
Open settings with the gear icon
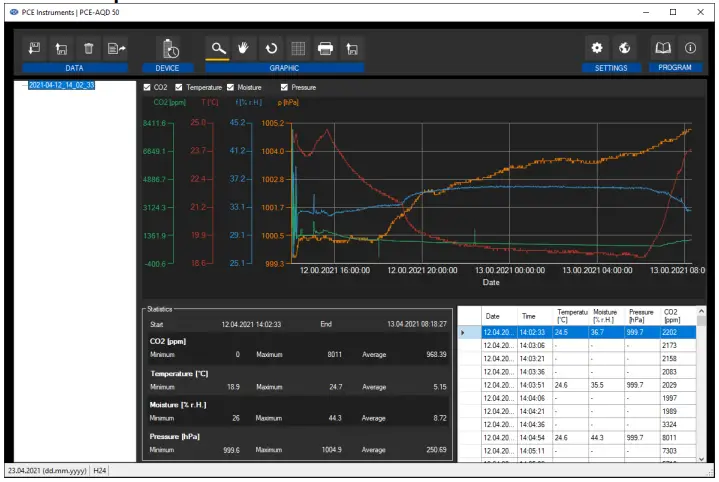coord(597,48)
